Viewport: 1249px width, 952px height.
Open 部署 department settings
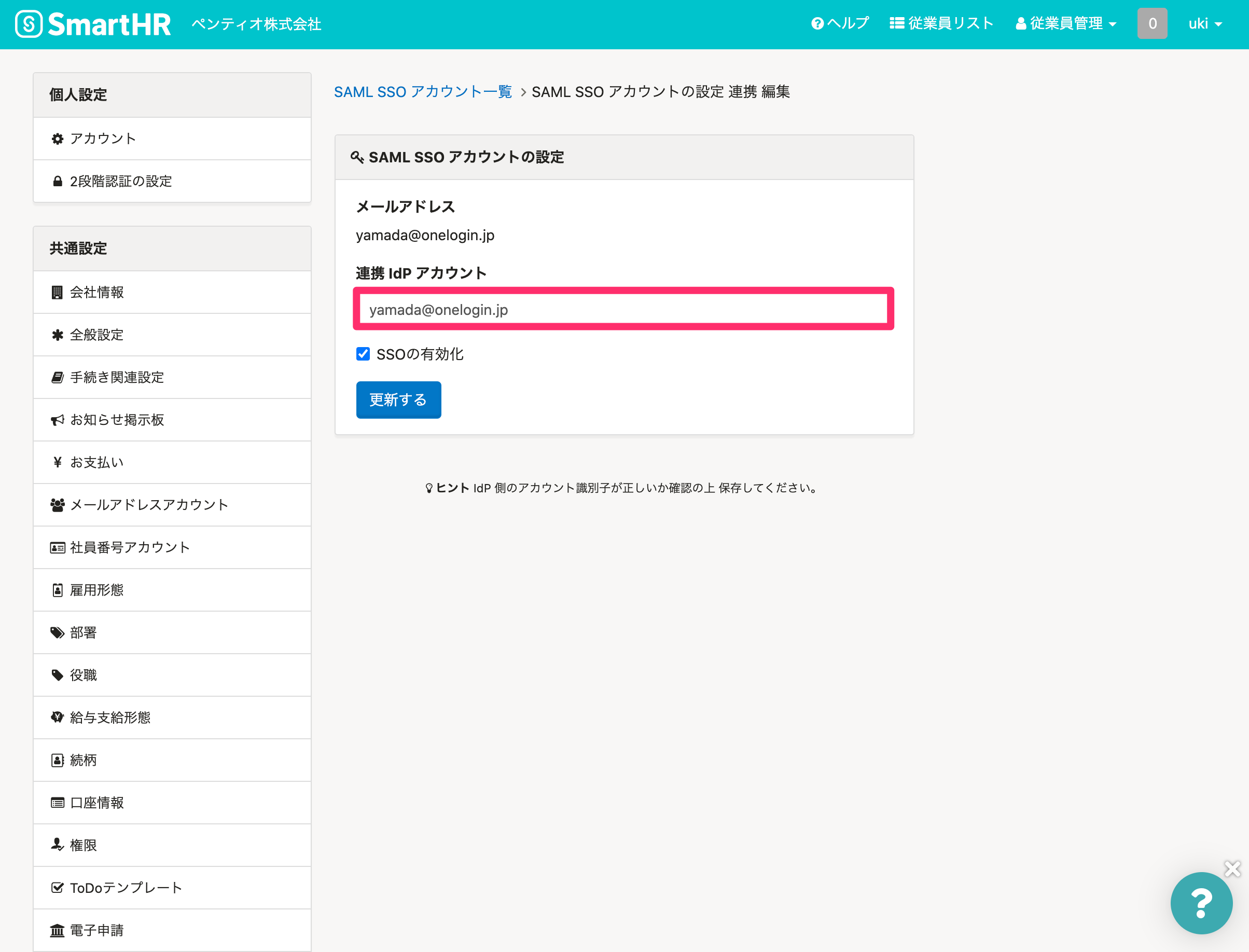click(172, 632)
